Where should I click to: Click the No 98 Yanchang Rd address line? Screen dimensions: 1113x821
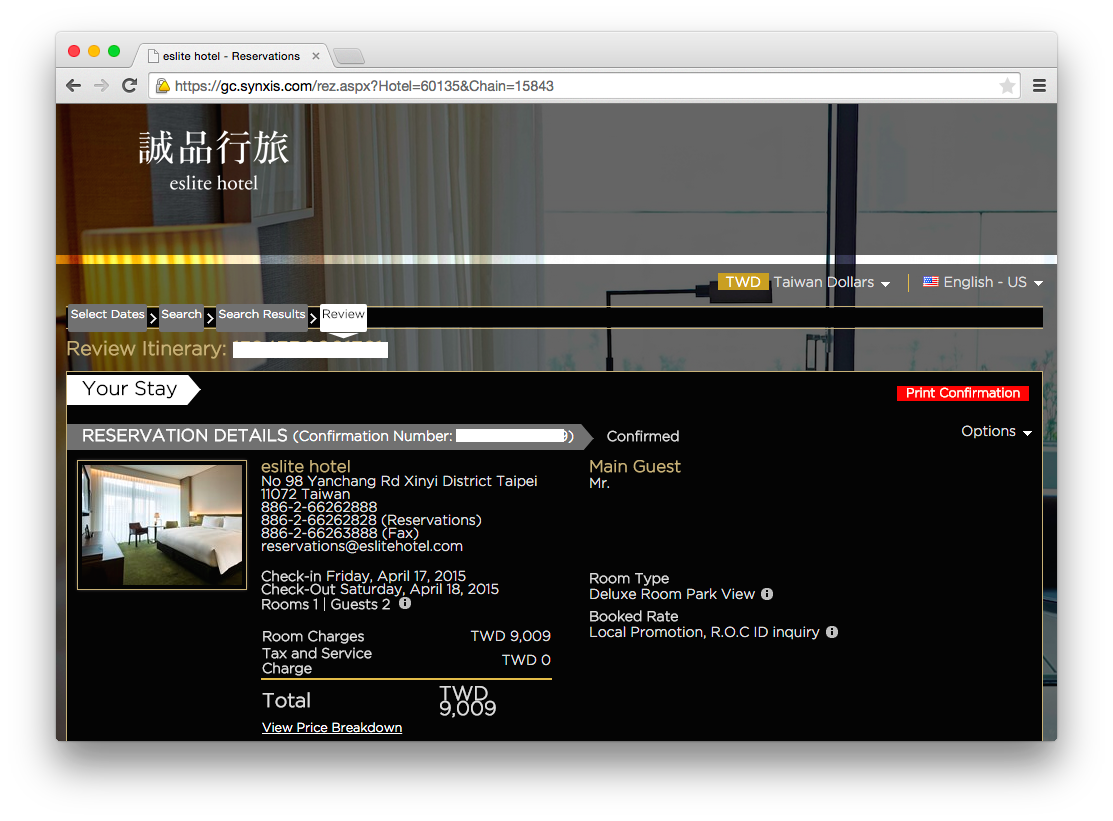point(399,481)
